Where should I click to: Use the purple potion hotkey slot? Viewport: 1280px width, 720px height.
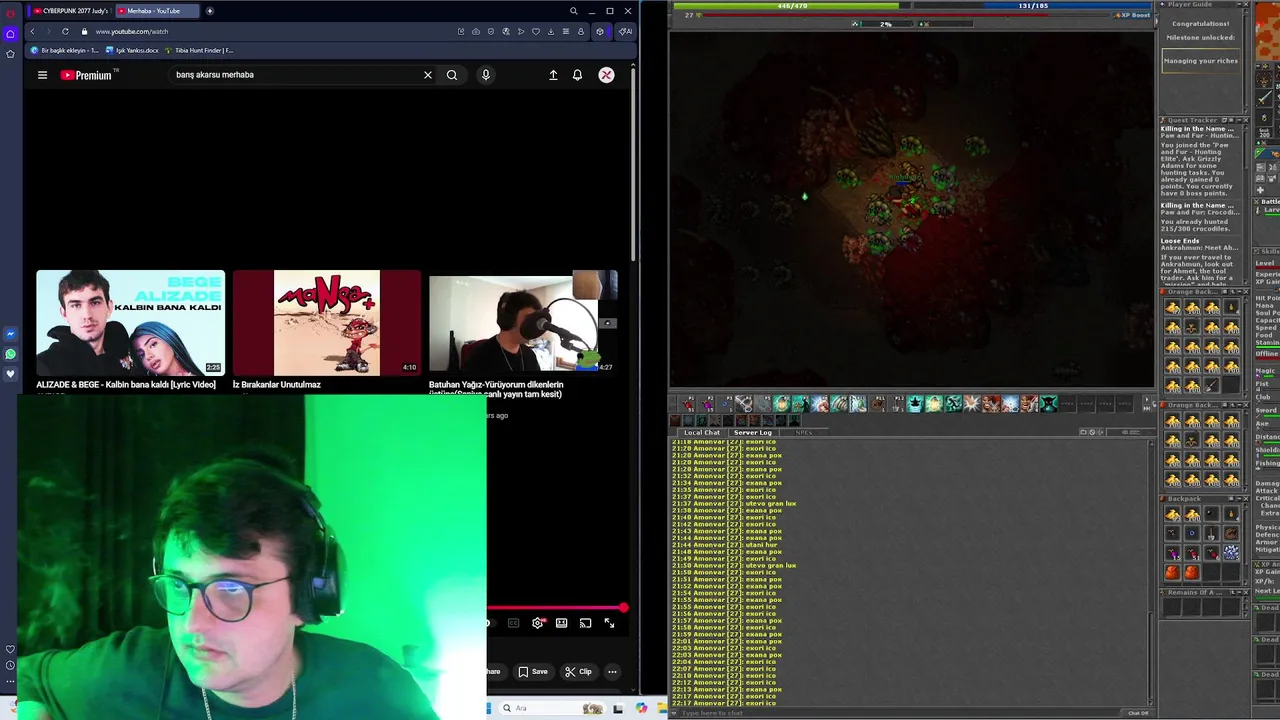pyautogui.click(x=707, y=403)
